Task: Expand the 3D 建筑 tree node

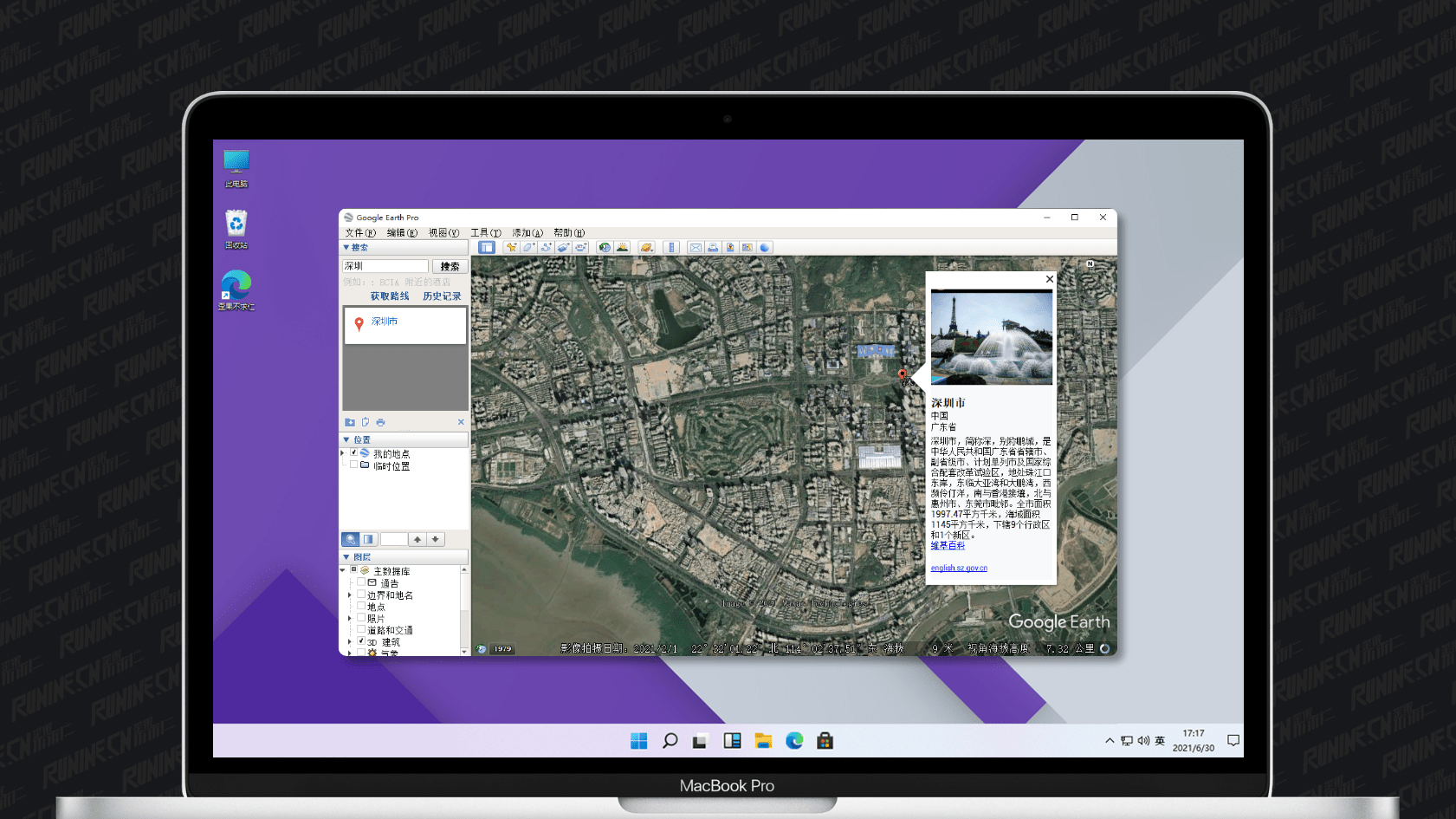Action: pyautogui.click(x=350, y=642)
